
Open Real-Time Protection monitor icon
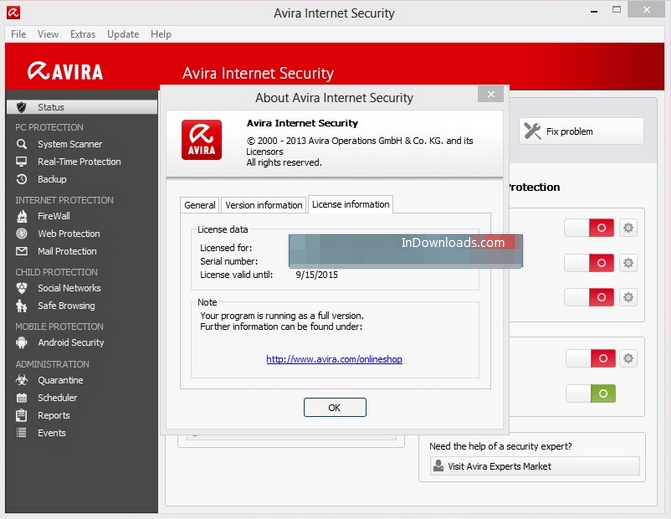click(21, 162)
